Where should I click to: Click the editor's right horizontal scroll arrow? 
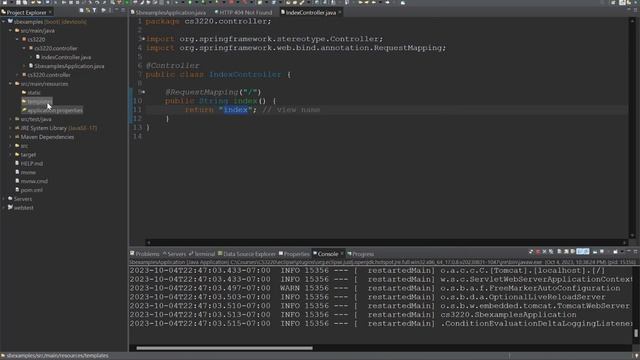624,242
